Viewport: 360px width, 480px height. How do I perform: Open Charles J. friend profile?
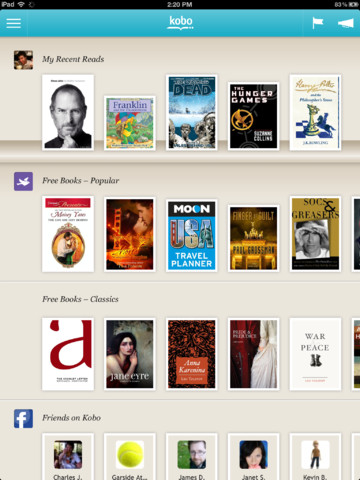click(x=68, y=457)
